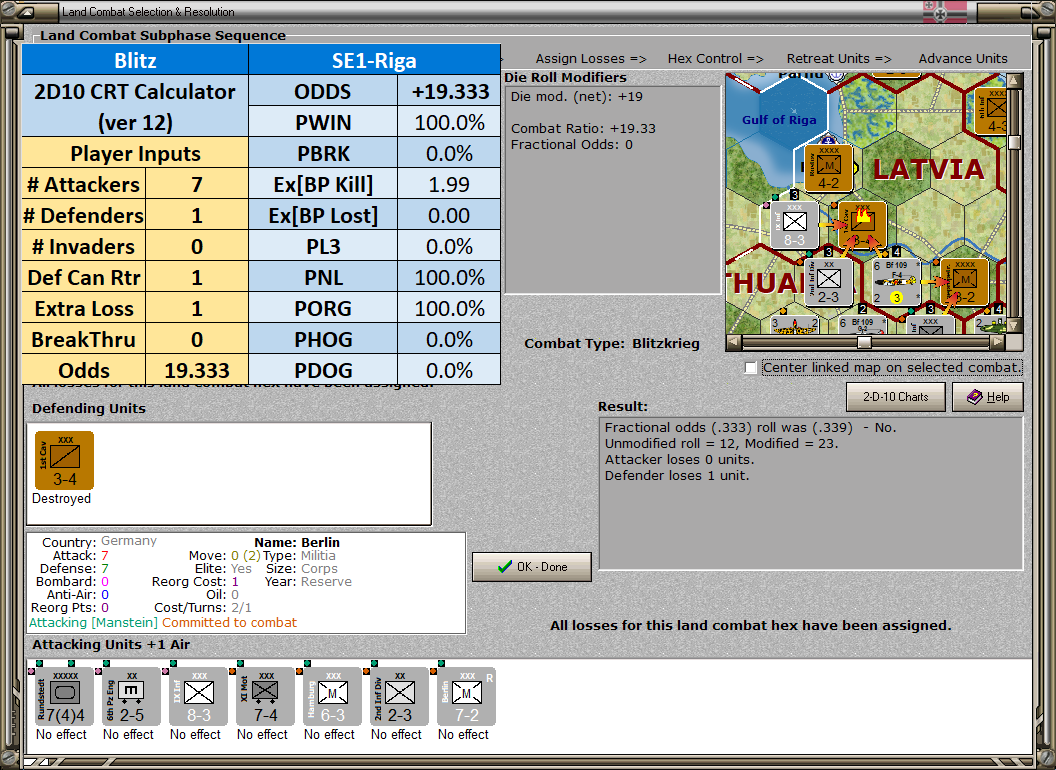
Task: Click the map's scroll down arrow
Action: point(1014,326)
